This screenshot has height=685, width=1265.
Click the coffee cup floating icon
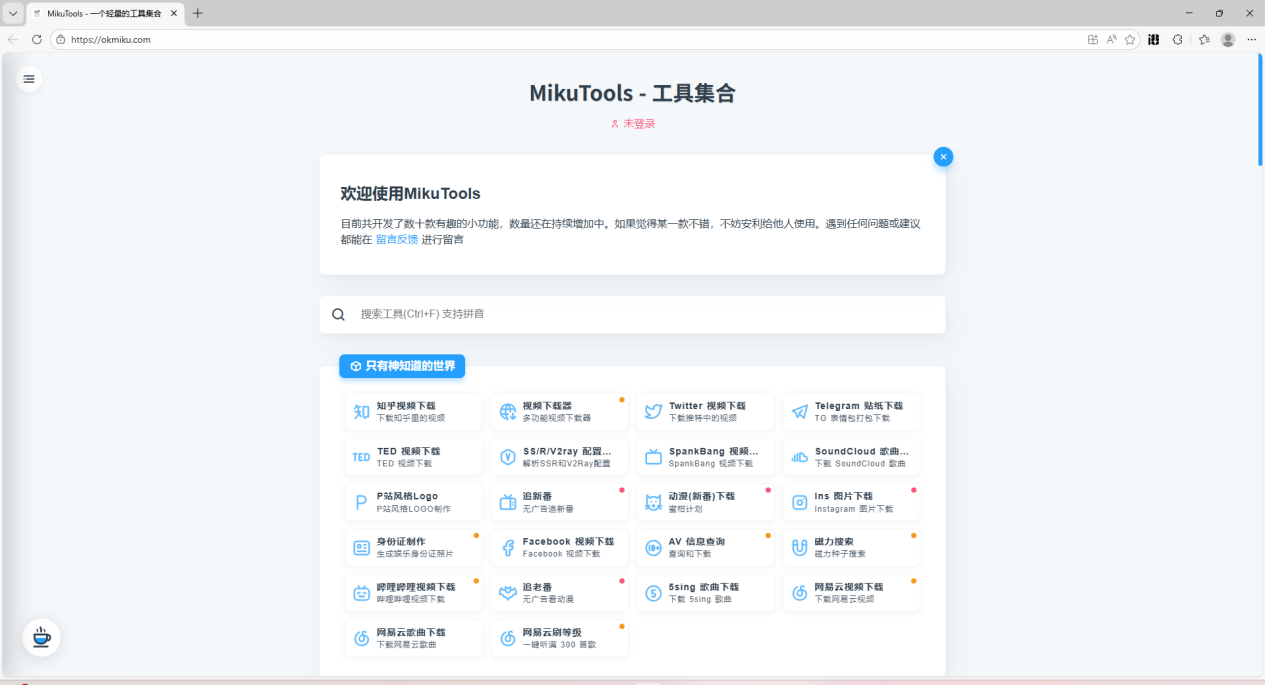42,637
